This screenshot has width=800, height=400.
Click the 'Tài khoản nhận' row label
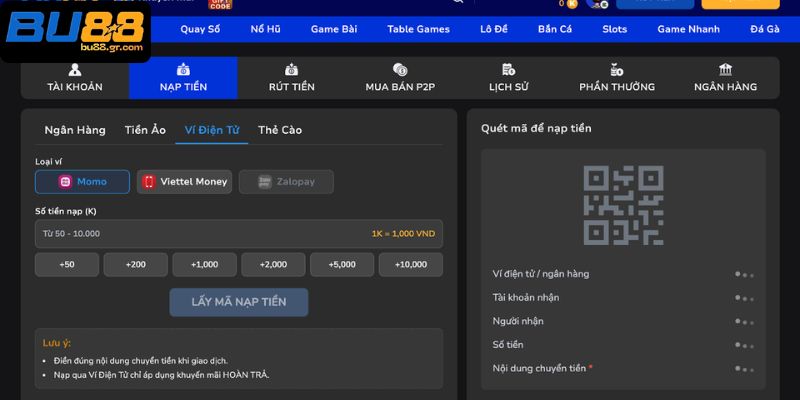(526, 297)
